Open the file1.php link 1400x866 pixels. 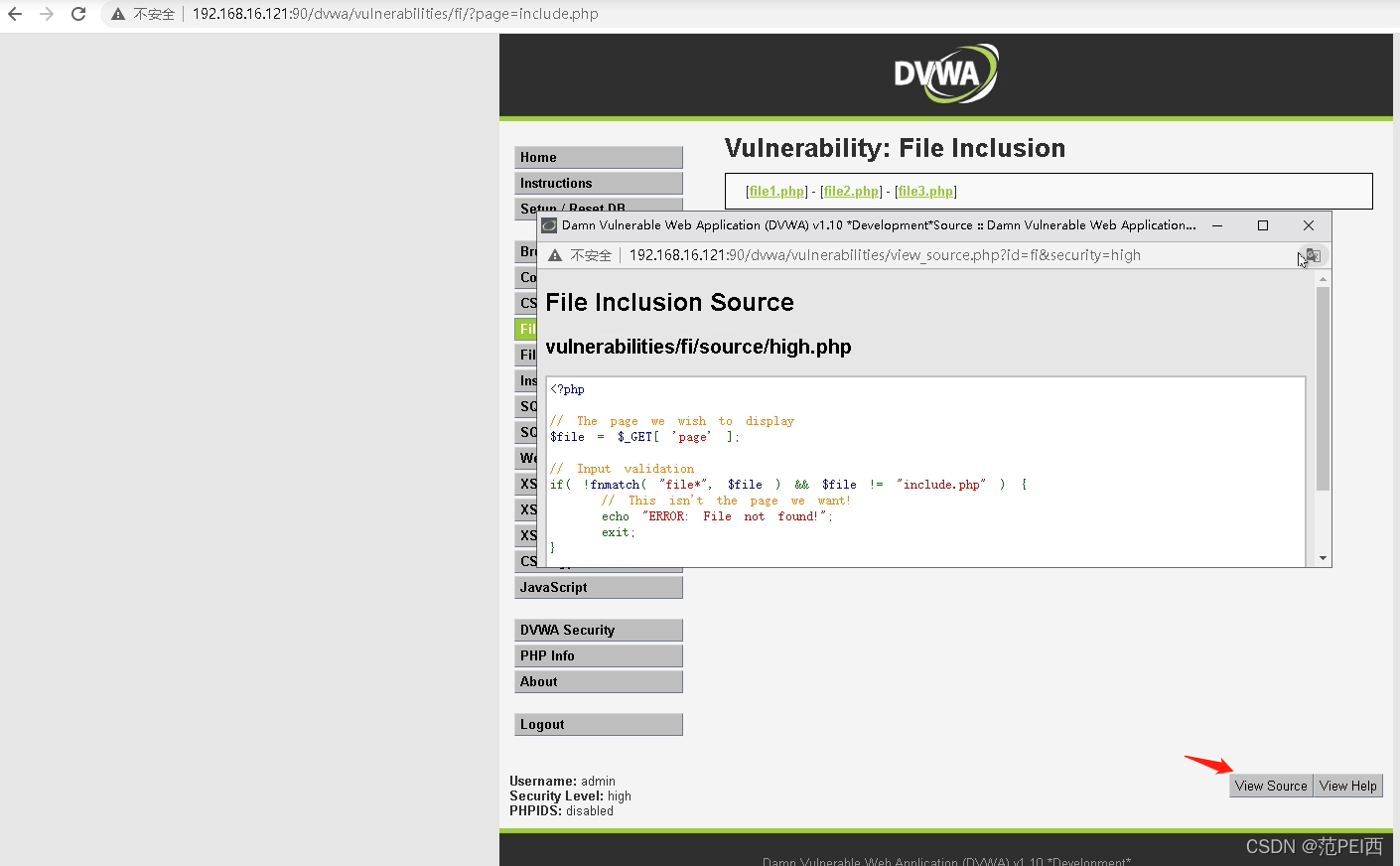pyautogui.click(x=776, y=191)
